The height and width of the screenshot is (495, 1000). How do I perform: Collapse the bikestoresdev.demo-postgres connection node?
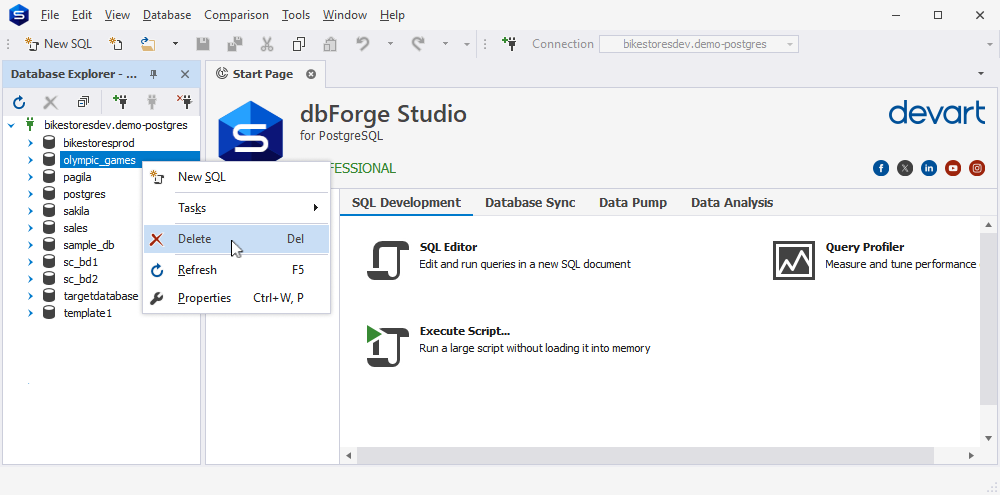coord(11,125)
